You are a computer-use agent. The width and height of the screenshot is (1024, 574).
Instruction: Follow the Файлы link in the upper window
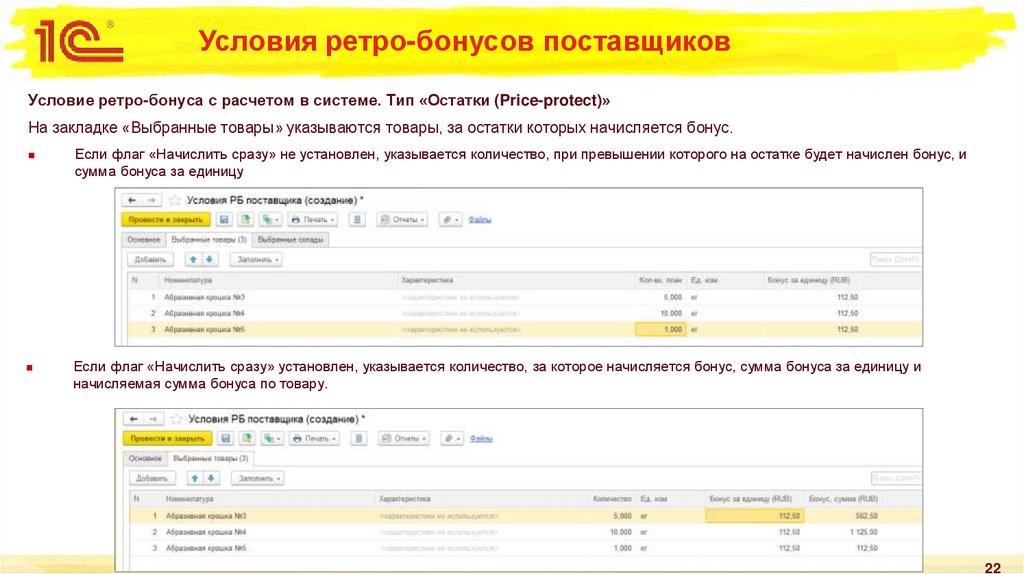tap(479, 220)
